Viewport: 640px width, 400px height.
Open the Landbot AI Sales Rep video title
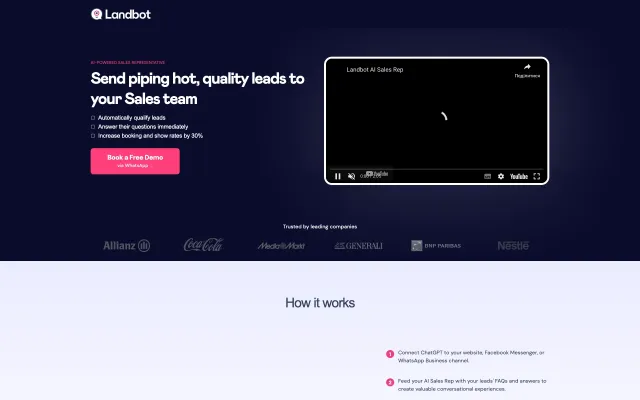[x=374, y=70]
